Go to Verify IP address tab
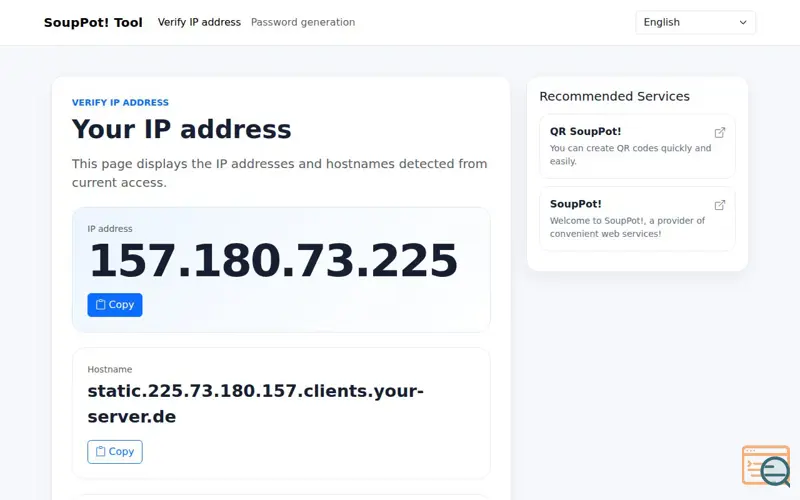This screenshot has height=500, width=800. pos(199,22)
